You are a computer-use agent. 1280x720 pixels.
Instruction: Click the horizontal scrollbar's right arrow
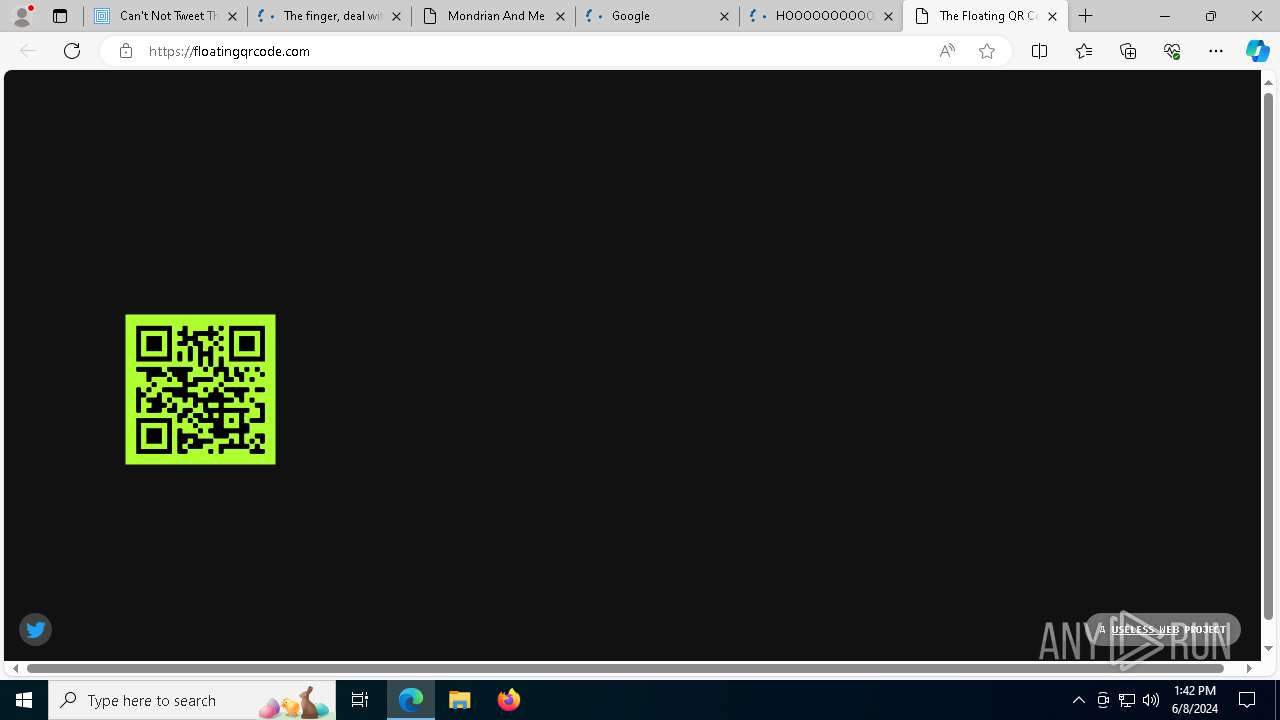[x=1249, y=668]
